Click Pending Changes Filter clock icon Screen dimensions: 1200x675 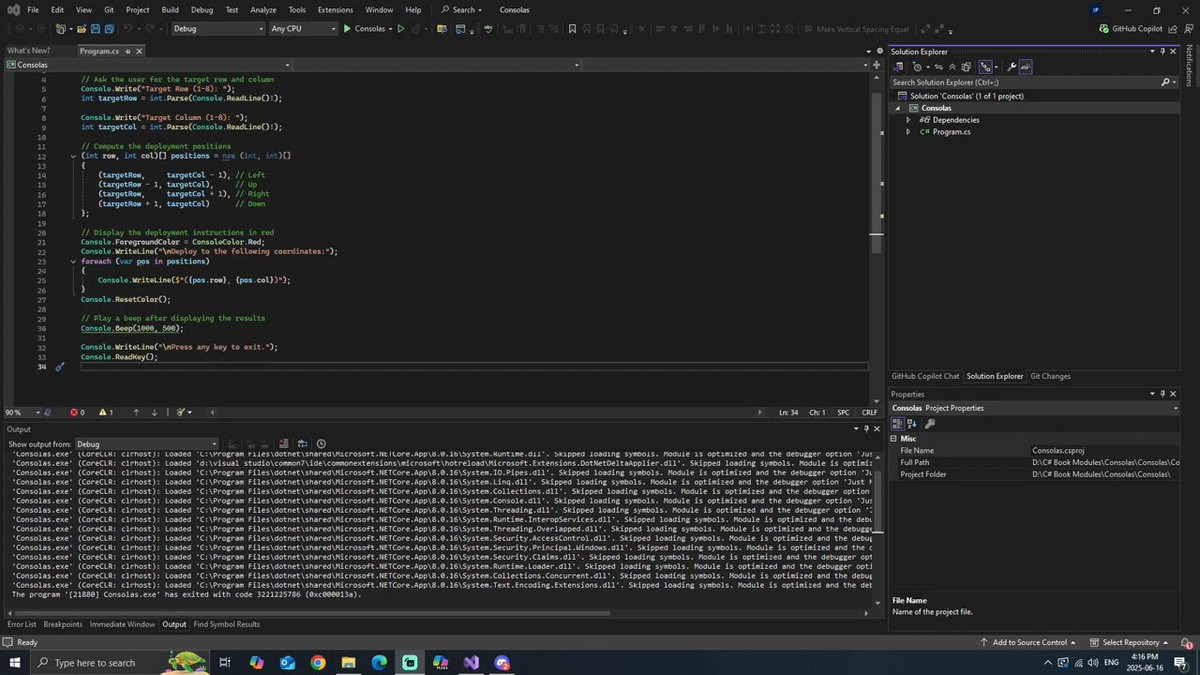917,67
